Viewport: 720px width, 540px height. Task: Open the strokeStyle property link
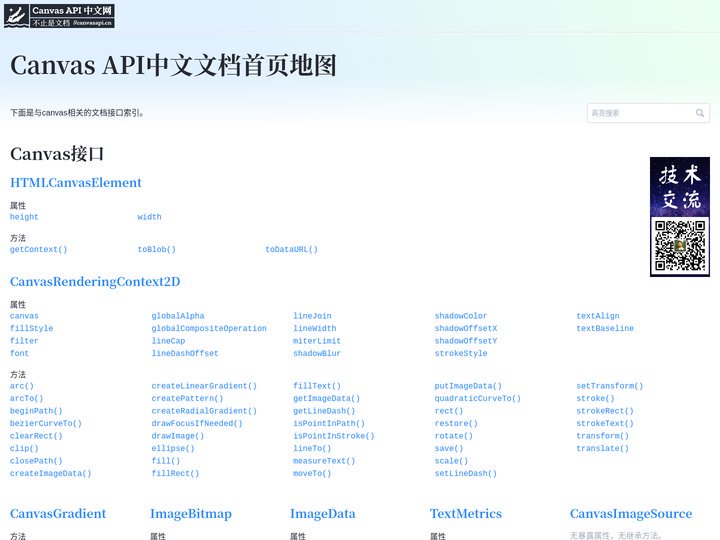(x=461, y=353)
